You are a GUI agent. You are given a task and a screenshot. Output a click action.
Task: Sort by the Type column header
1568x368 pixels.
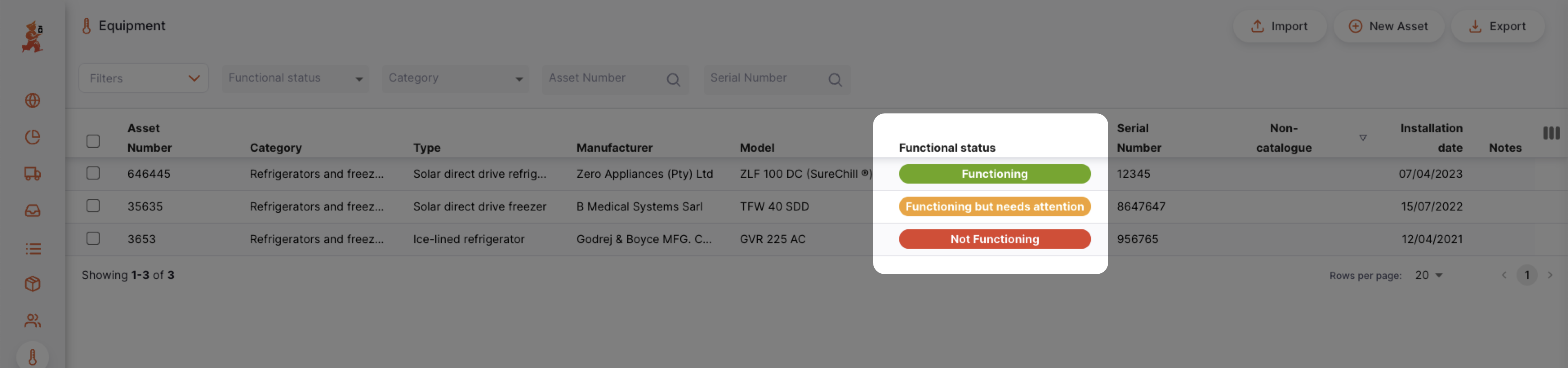point(427,148)
